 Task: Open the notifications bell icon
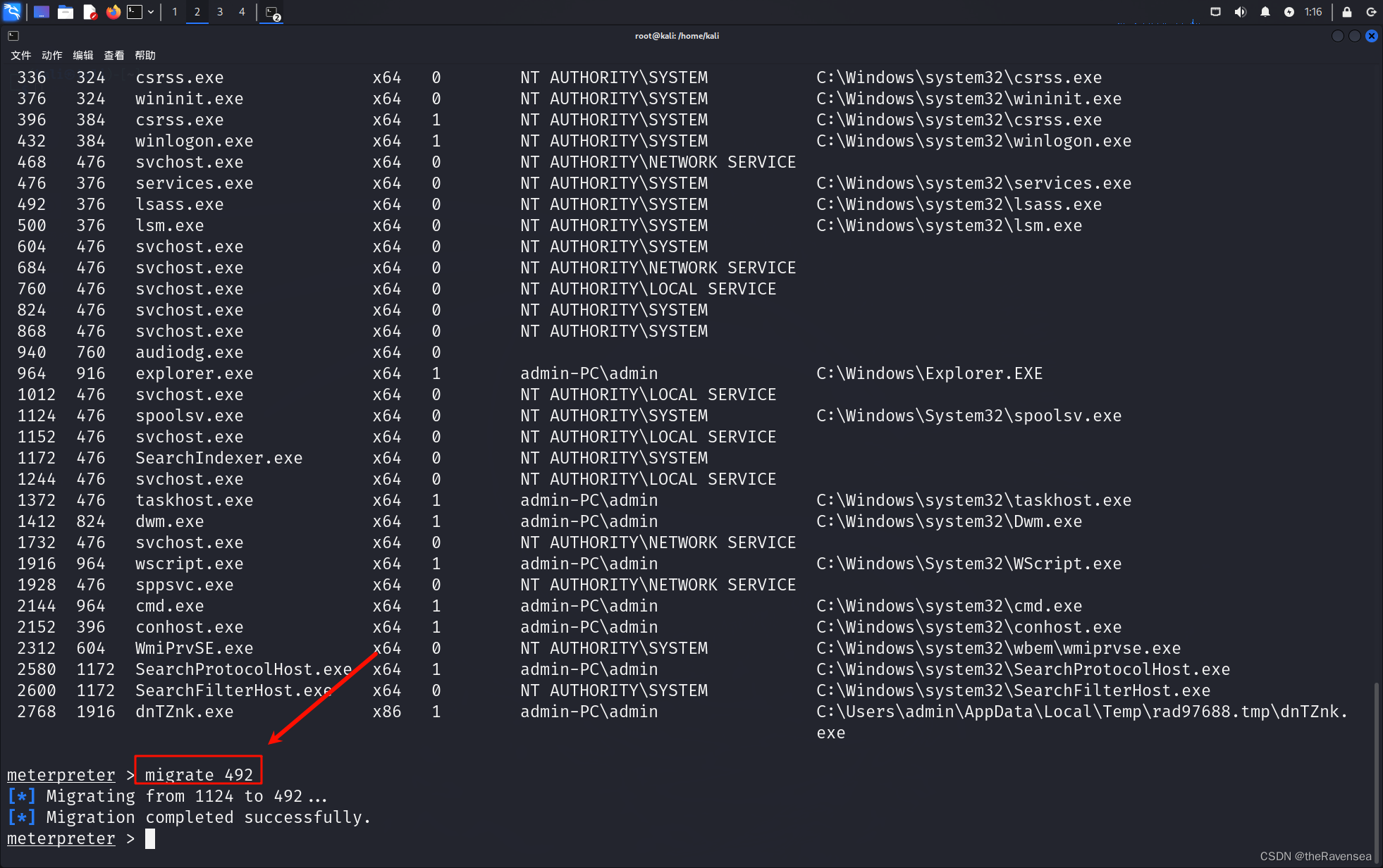pos(1265,12)
